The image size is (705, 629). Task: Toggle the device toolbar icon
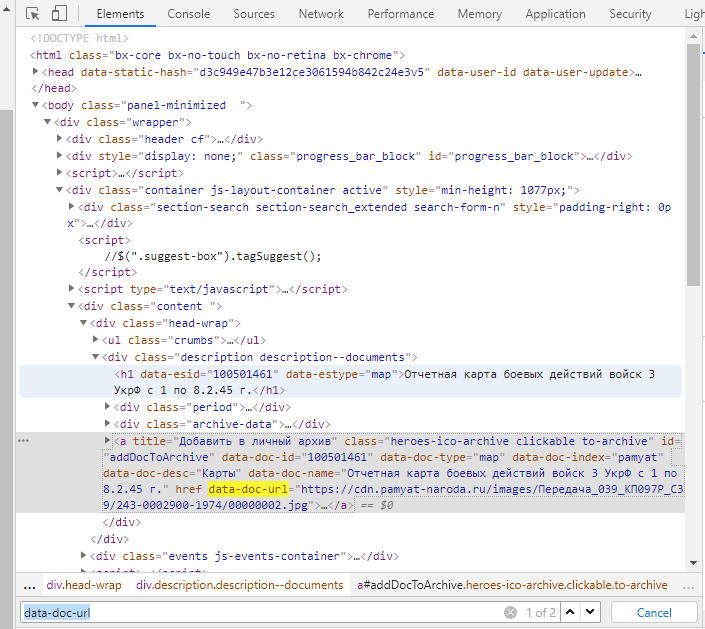59,13
